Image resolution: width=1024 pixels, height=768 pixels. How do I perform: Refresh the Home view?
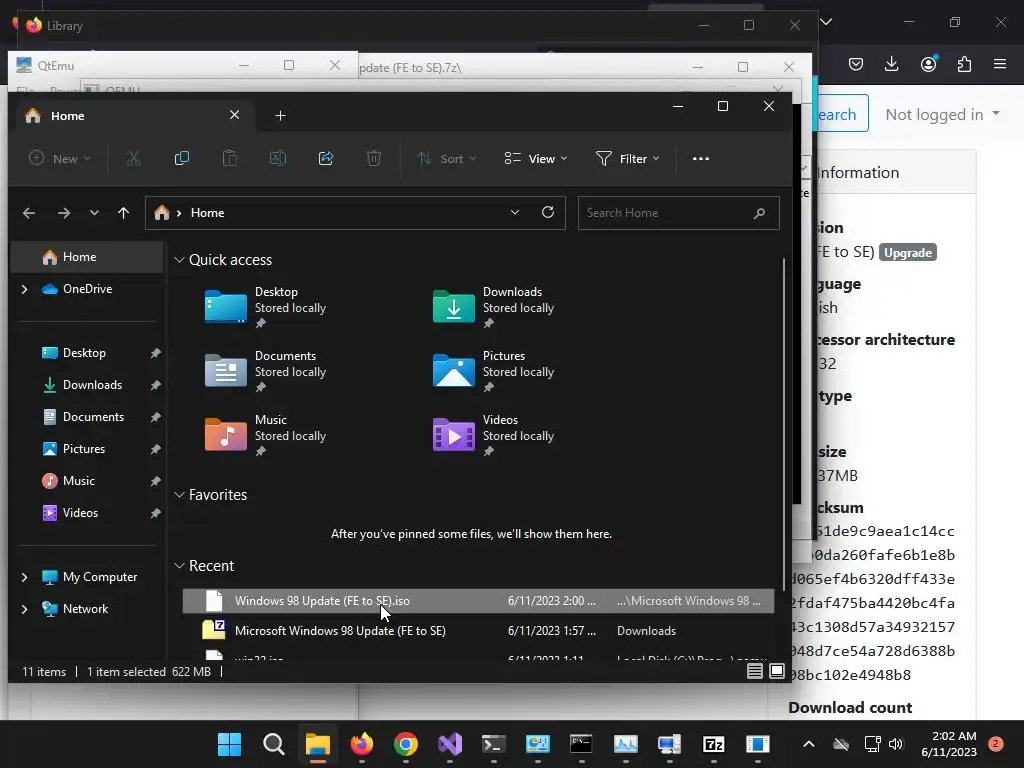click(548, 212)
